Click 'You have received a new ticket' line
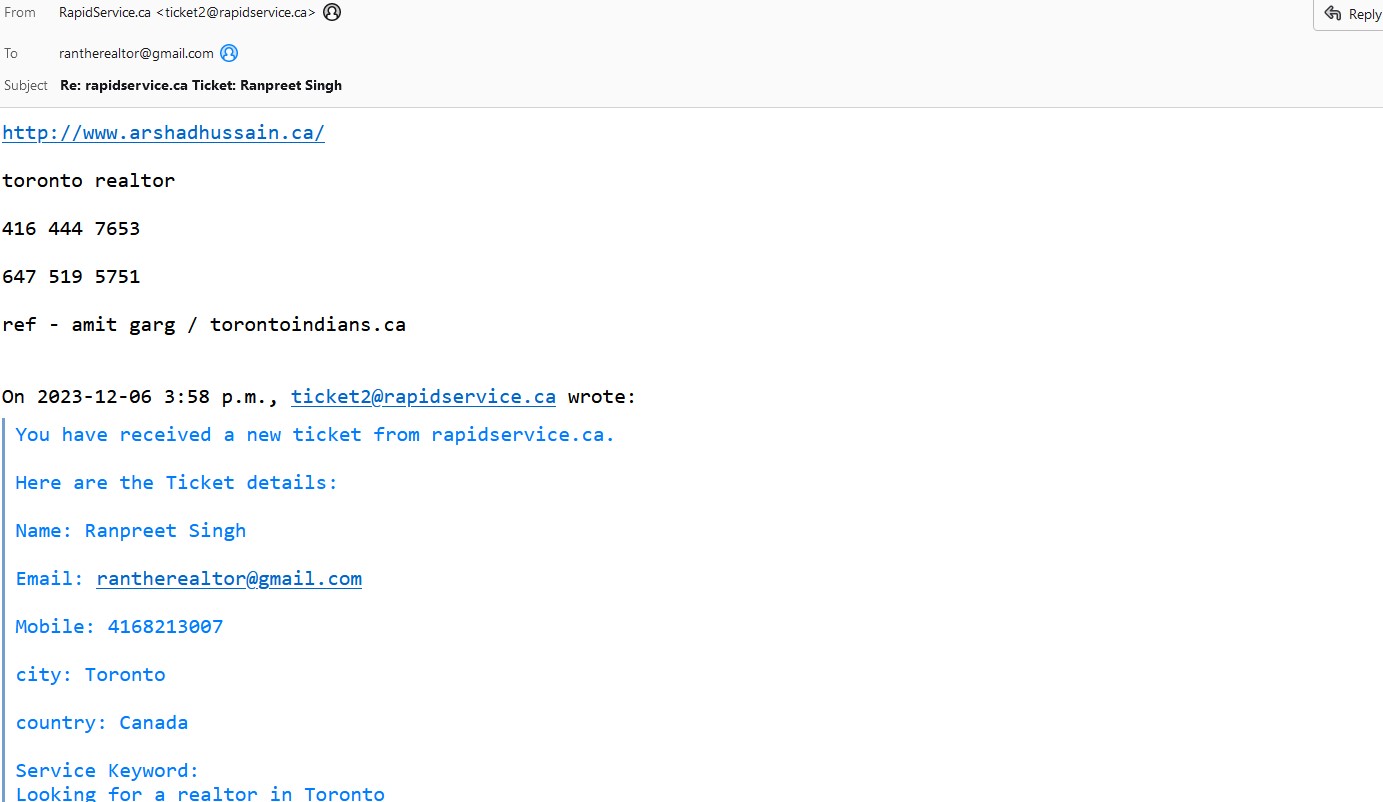 [315, 435]
